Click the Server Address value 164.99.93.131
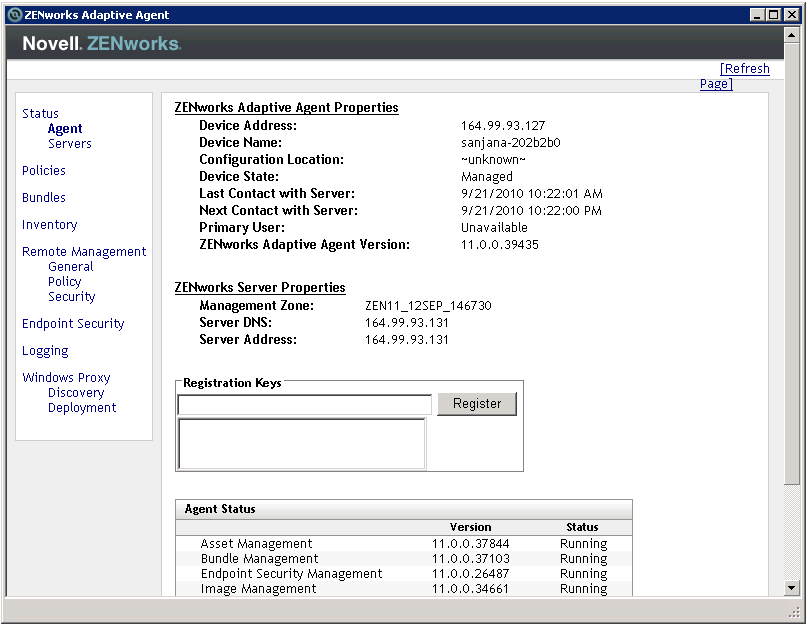Image resolution: width=808 pixels, height=626 pixels. coord(407,340)
